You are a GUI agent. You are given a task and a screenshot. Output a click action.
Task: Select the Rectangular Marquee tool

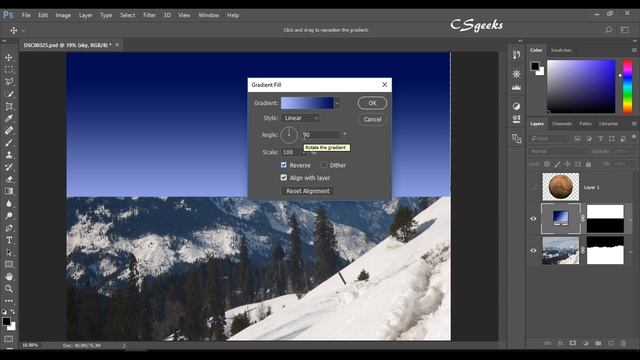(9, 70)
